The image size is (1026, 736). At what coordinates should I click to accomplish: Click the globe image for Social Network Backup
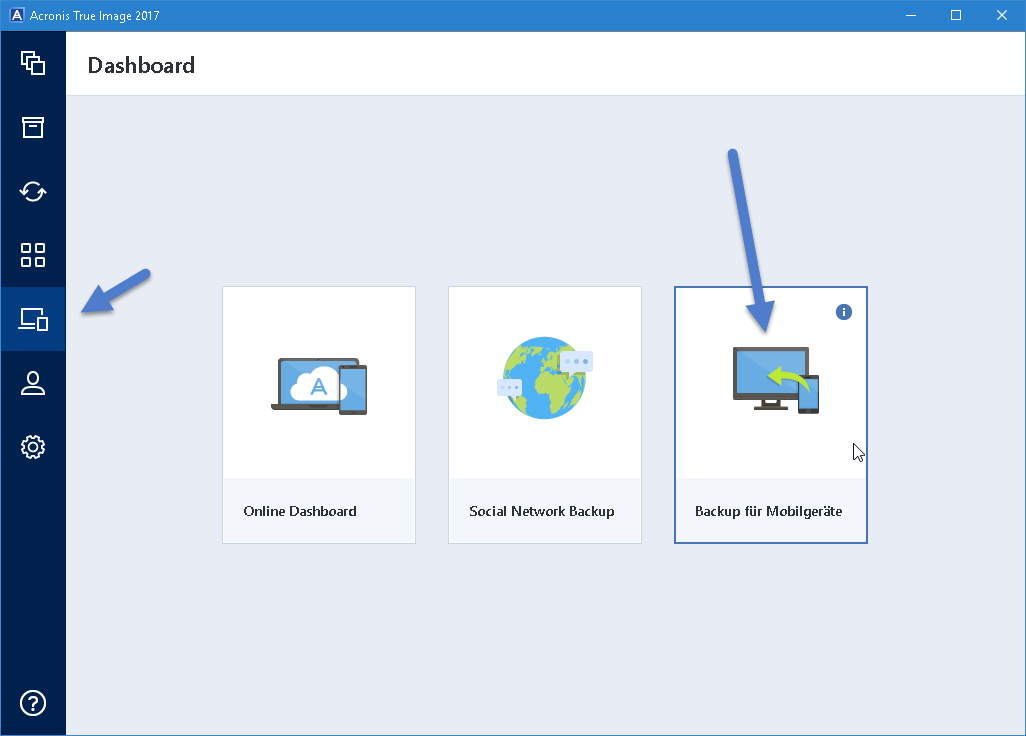pyautogui.click(x=545, y=378)
